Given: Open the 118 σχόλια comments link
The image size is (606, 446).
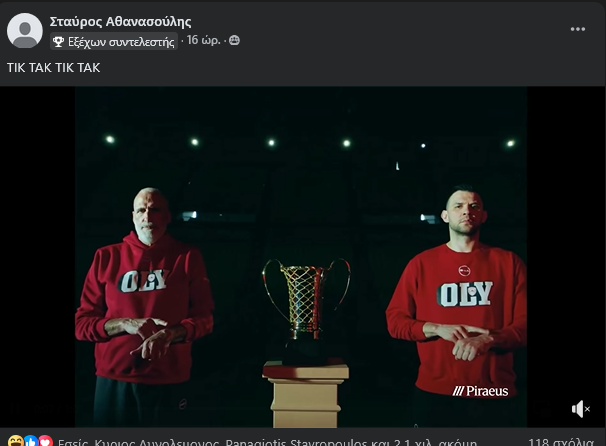Looking at the screenshot, I should (561, 442).
